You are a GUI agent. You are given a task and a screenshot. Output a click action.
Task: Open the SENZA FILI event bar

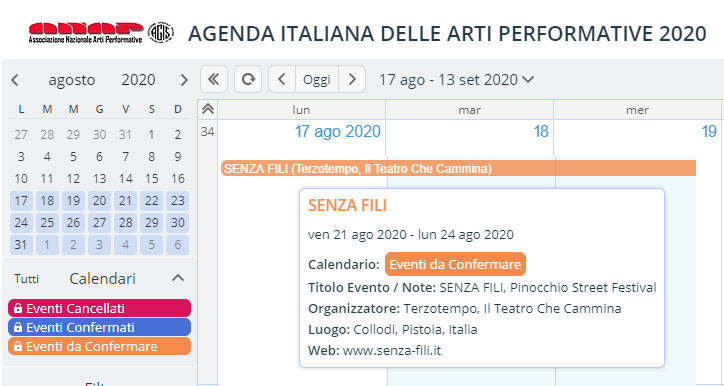[458, 169]
